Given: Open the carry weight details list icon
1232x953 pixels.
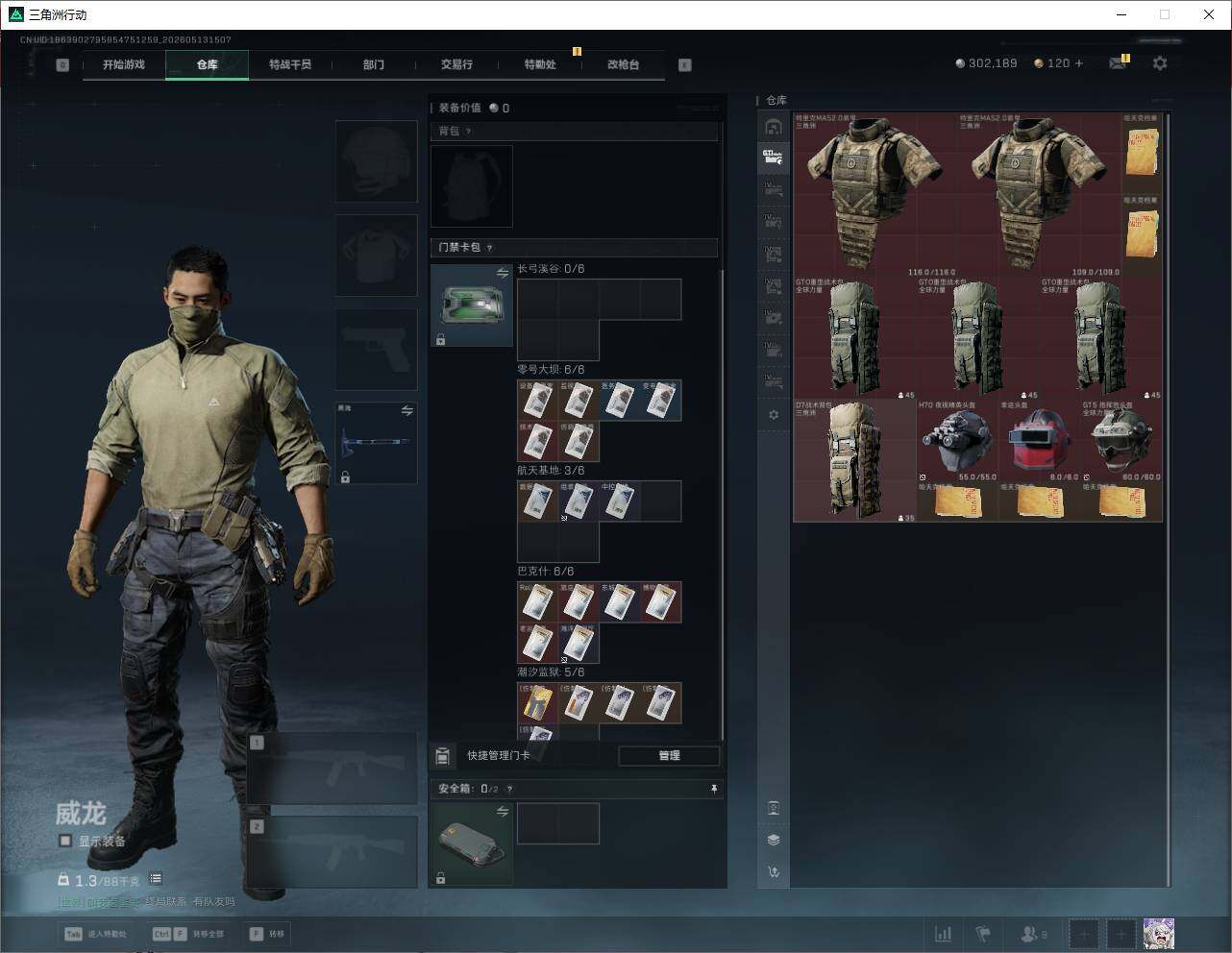Looking at the screenshot, I should tap(156, 879).
